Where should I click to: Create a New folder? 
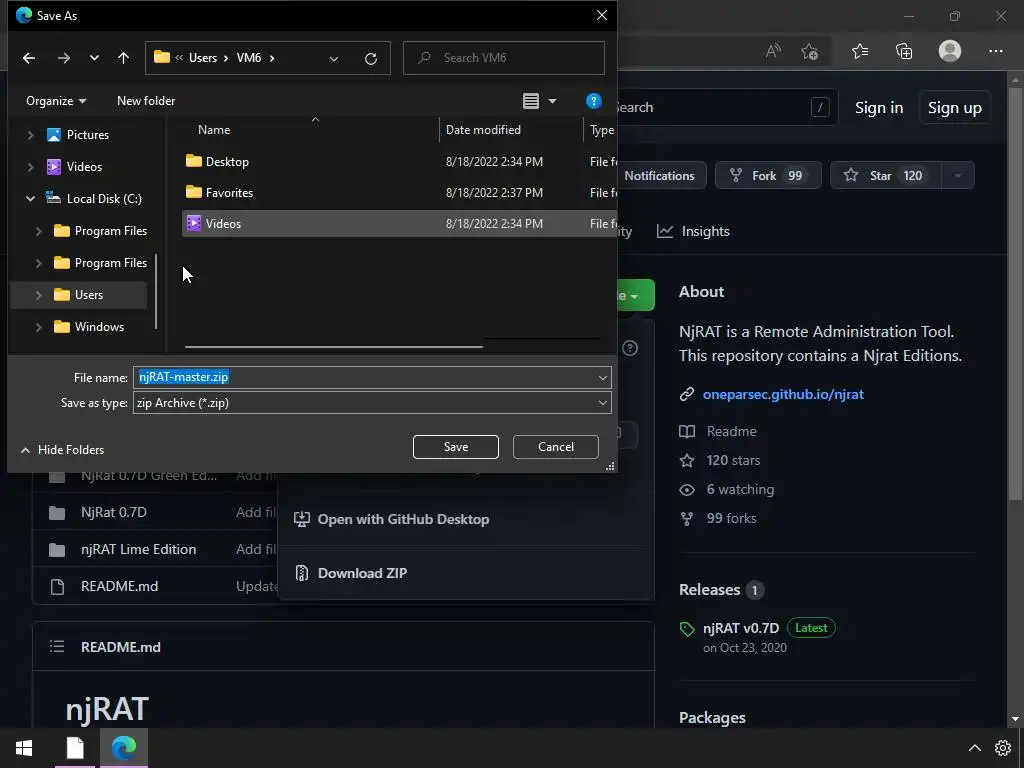coord(146,101)
